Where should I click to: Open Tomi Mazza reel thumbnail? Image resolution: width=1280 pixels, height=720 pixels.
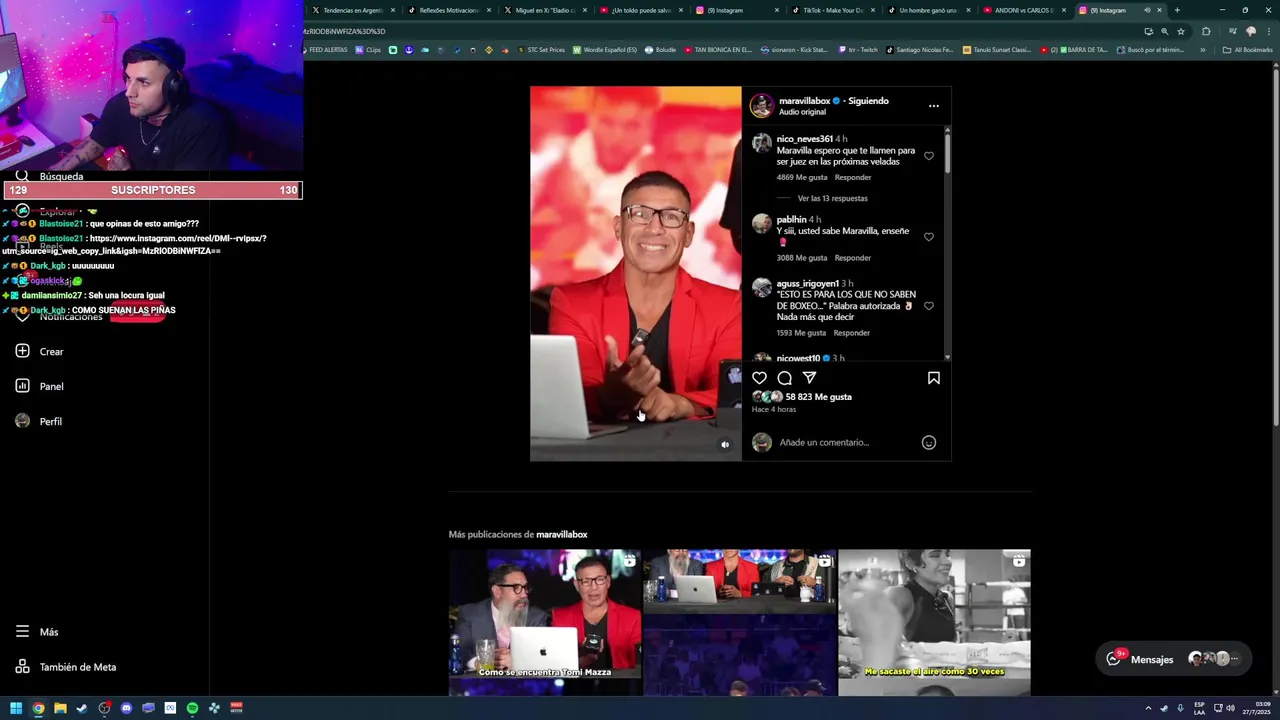(x=545, y=622)
